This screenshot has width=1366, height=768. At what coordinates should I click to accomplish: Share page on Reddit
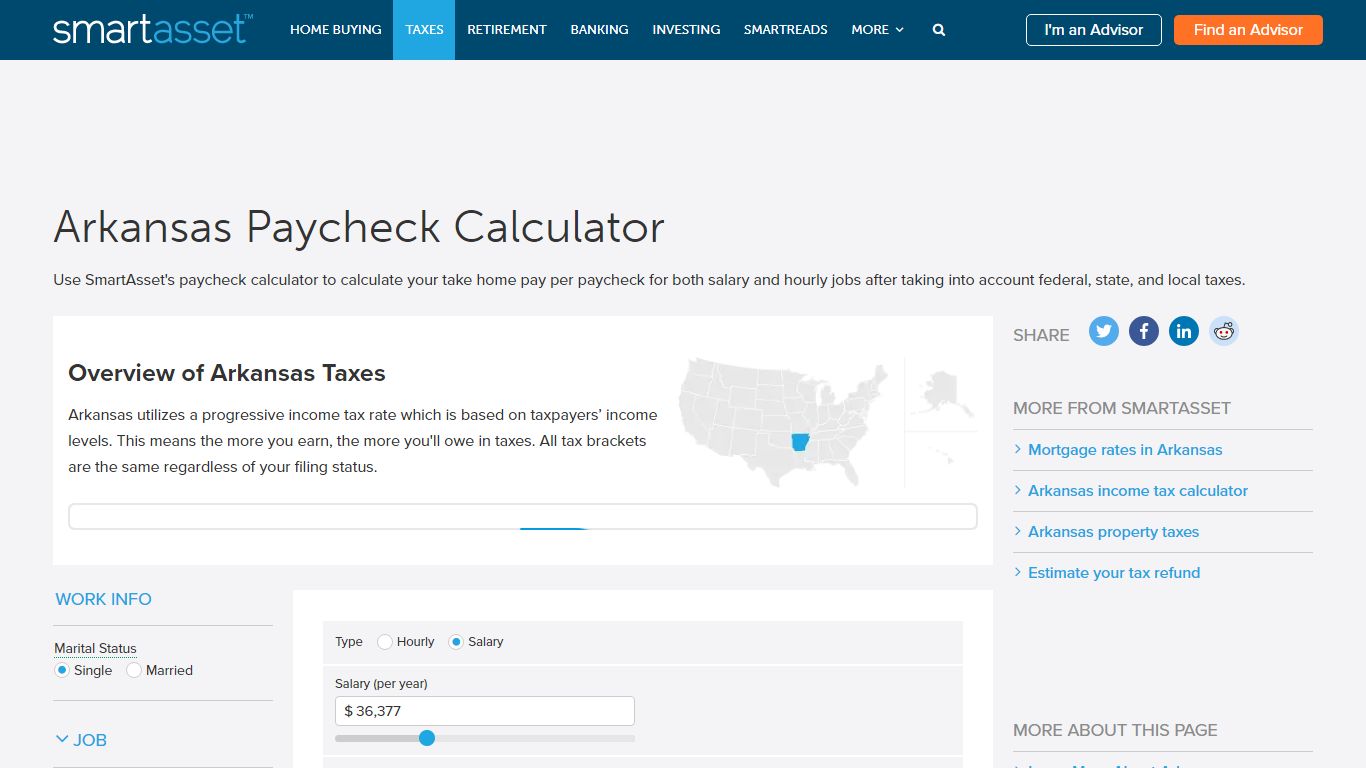1224,331
